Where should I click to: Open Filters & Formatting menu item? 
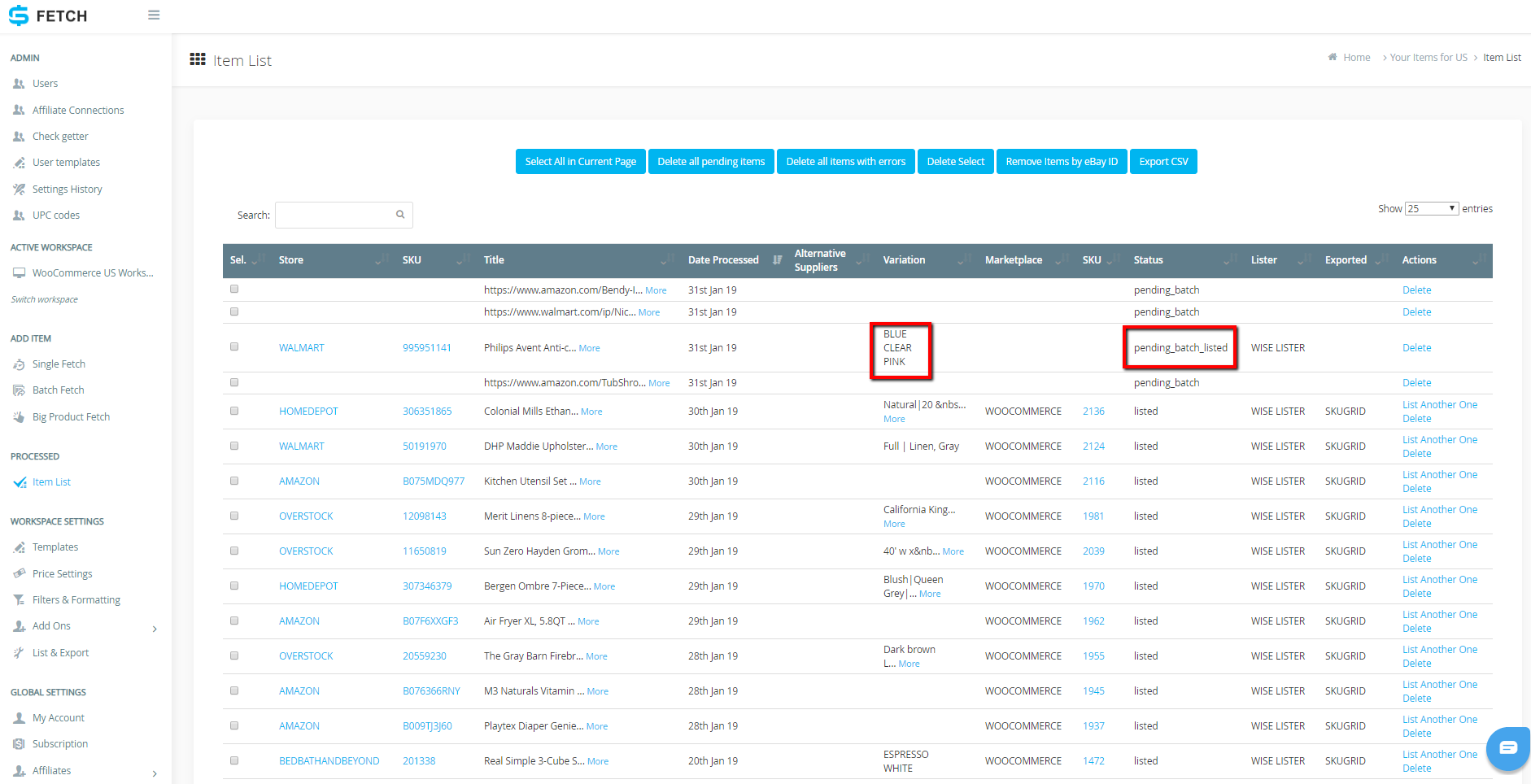pyautogui.click(x=76, y=600)
